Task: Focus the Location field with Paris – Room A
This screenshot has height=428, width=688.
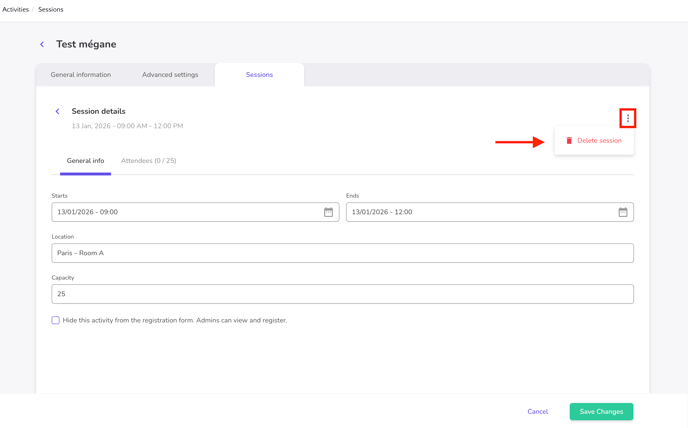Action: pos(342,253)
